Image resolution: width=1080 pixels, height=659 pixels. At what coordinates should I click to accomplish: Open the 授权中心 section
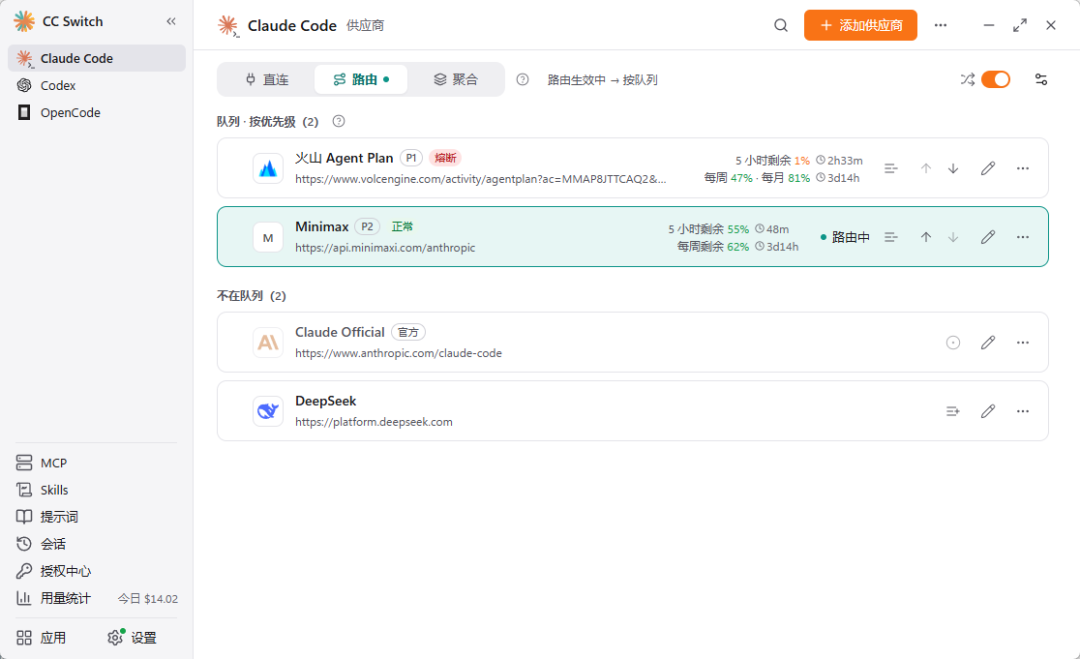97,571
